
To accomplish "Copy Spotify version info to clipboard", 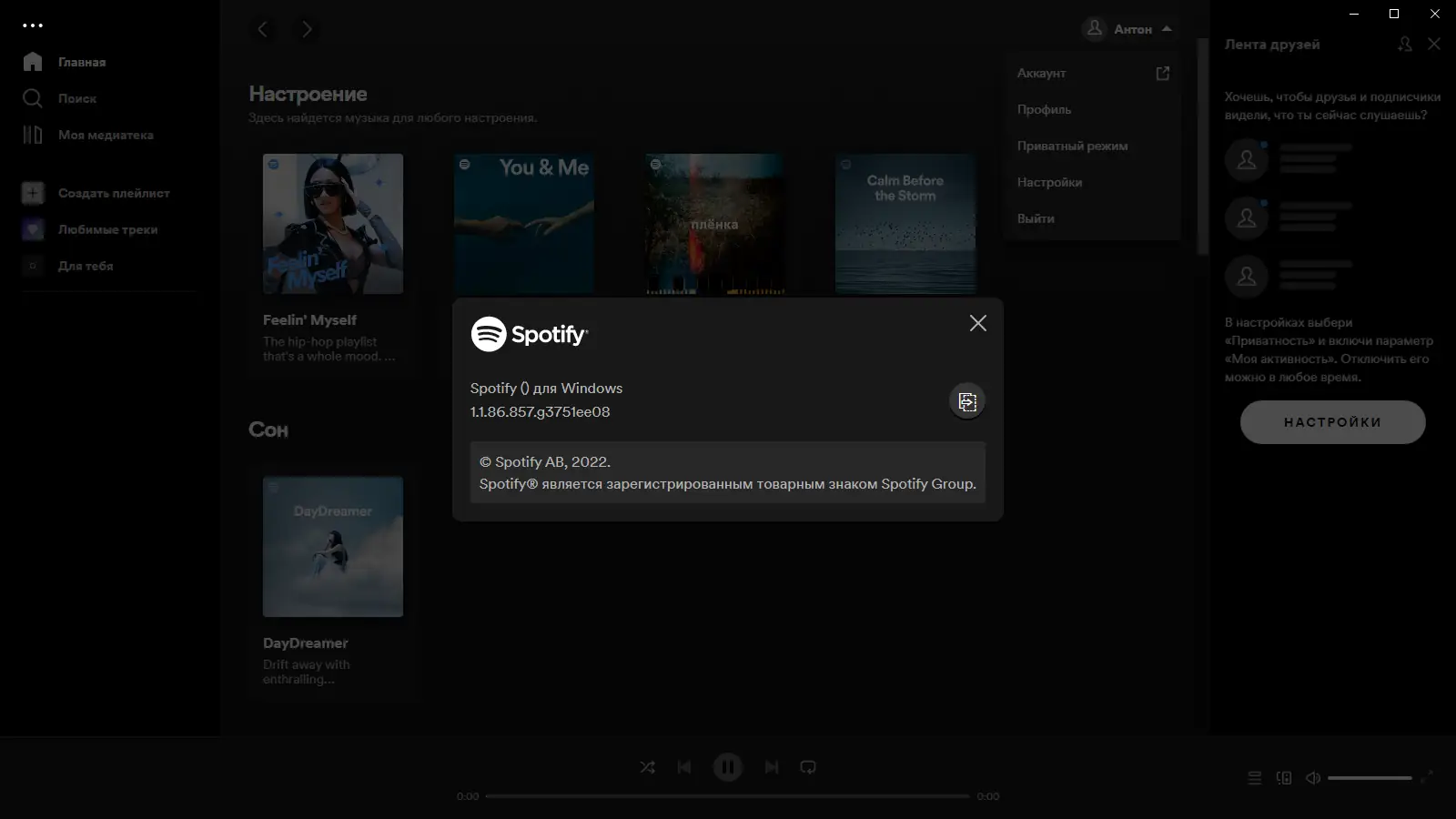I will [x=967, y=401].
